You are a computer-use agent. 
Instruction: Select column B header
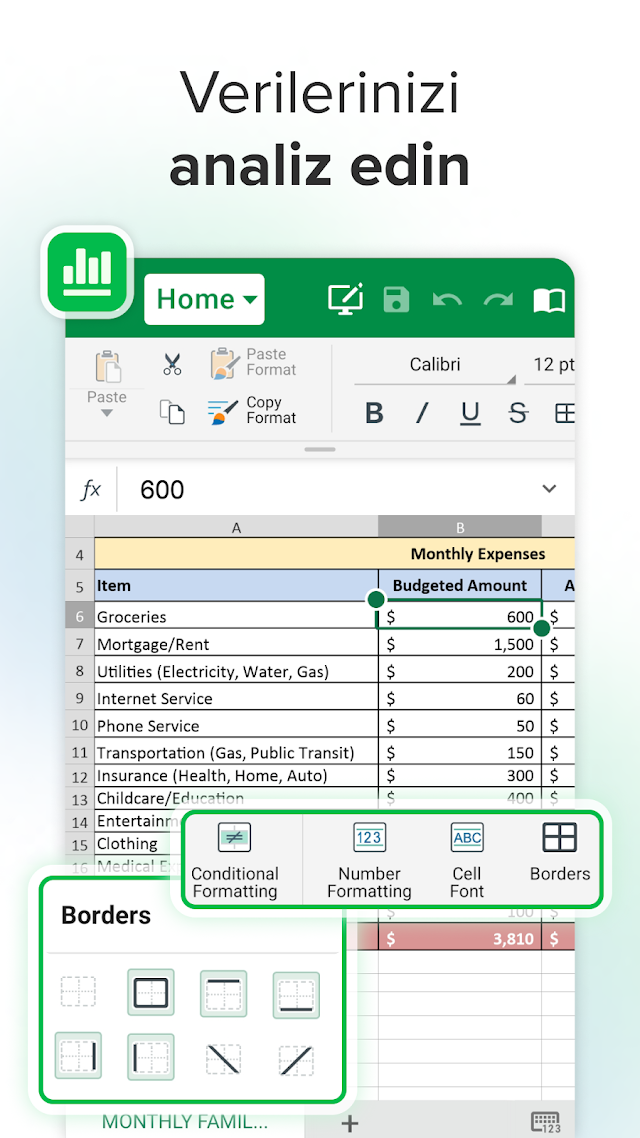tap(460, 528)
